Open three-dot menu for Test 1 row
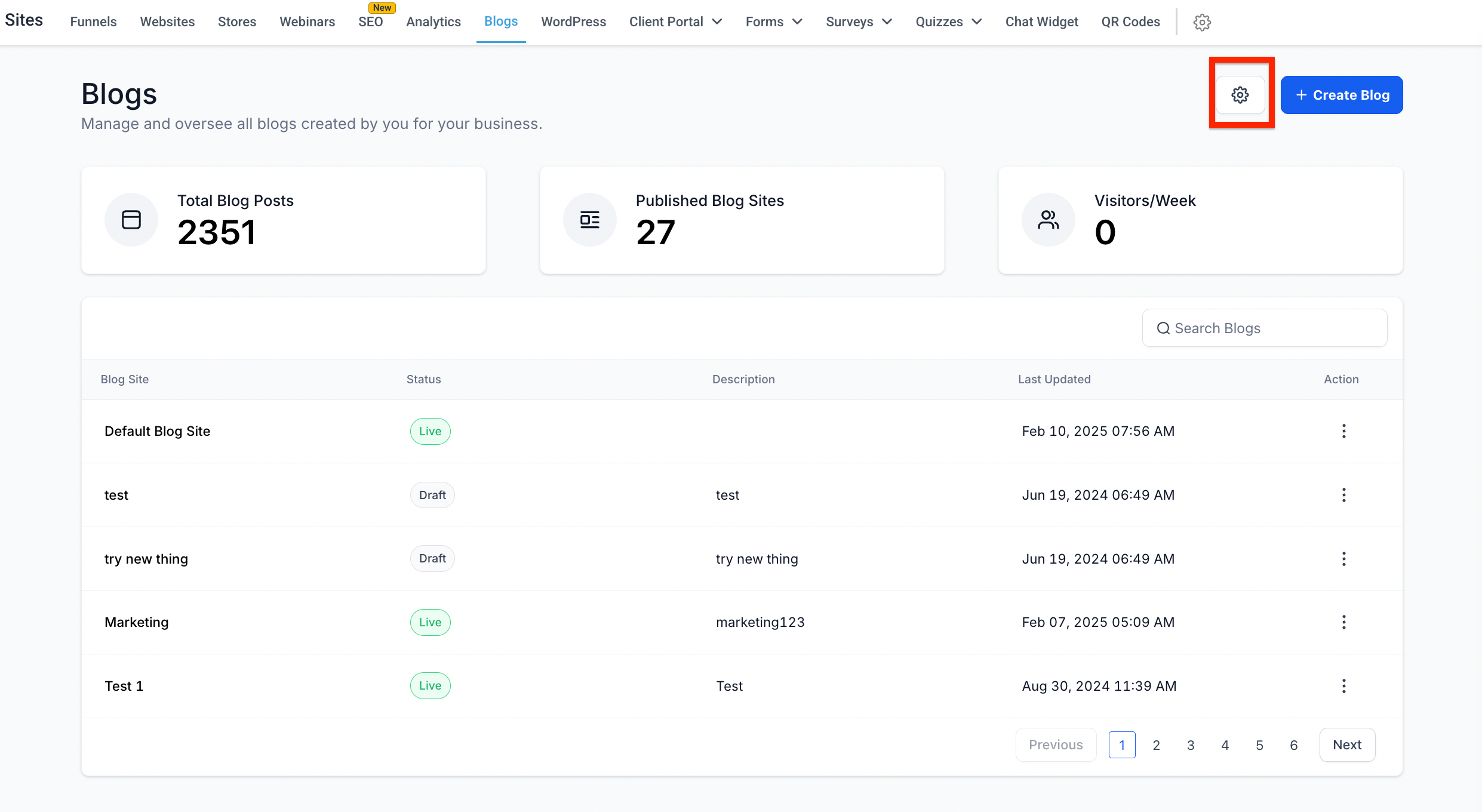Image resolution: width=1482 pixels, height=812 pixels. [x=1343, y=686]
